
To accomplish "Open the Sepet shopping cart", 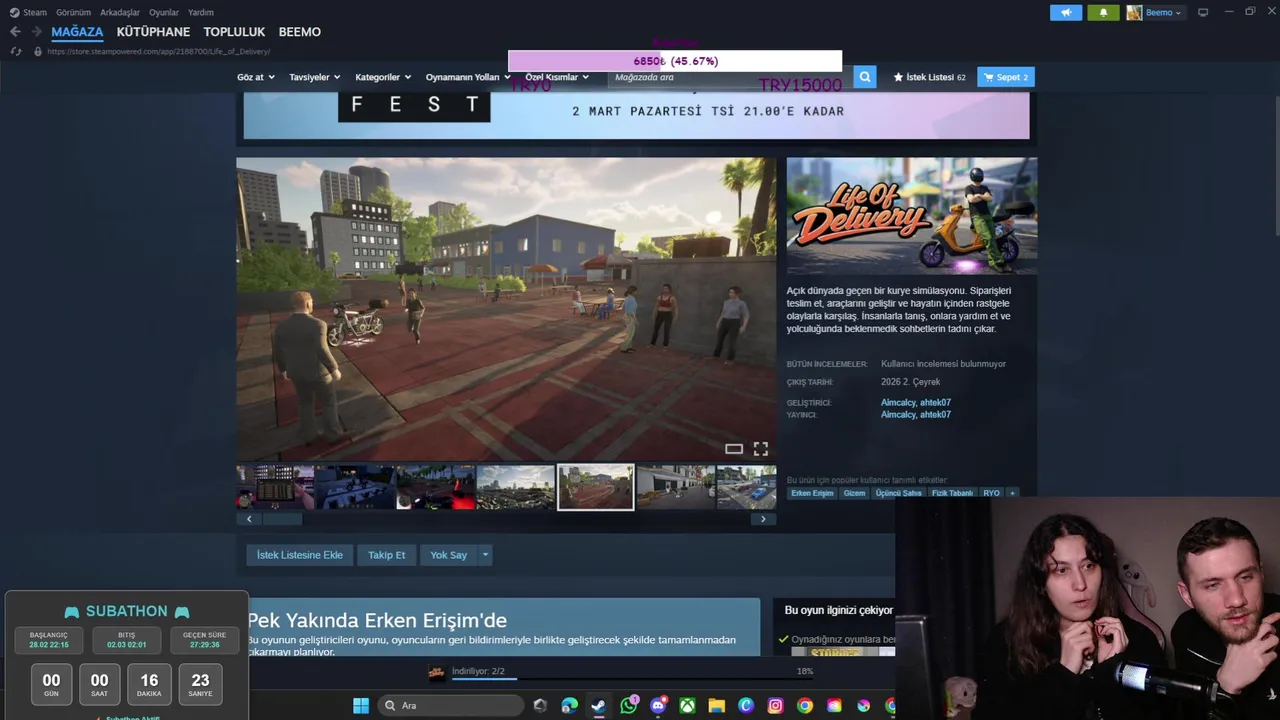I will (x=1005, y=77).
